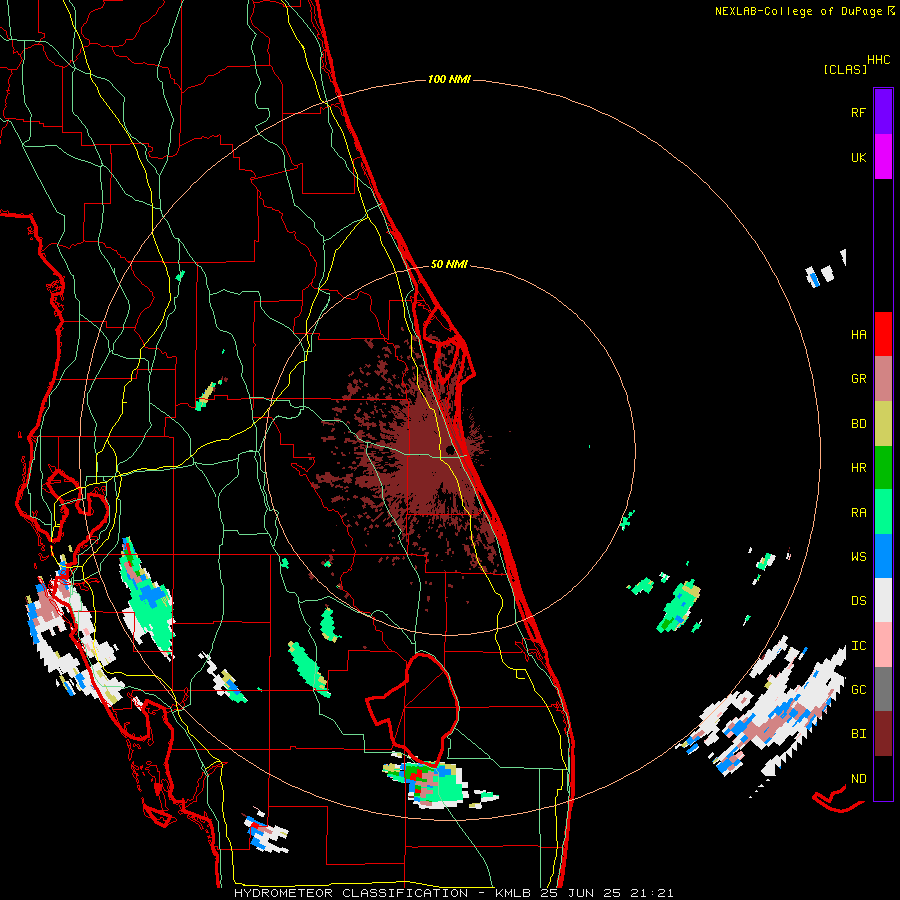Screen dimensions: 900x900
Task: Click the "RF" legend label
Action: 858,112
